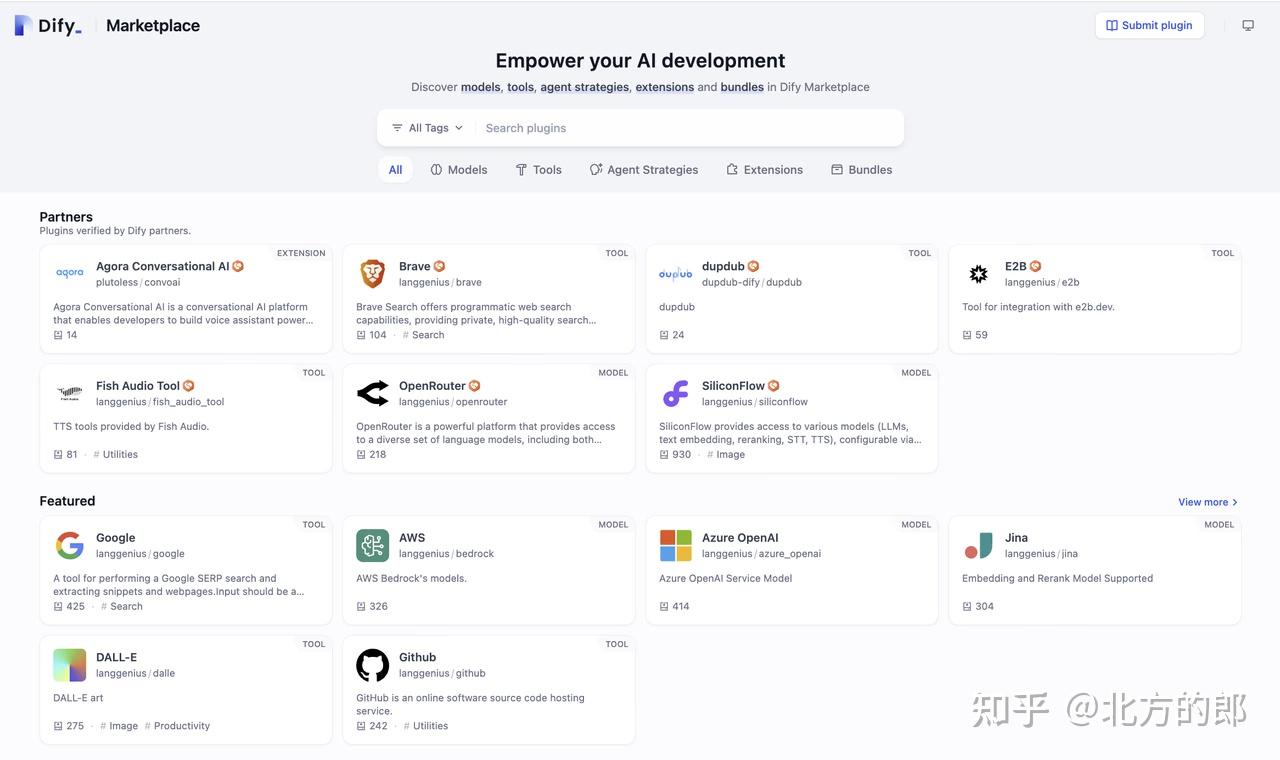1280x760 pixels.
Task: Click the Jina logo
Action: click(x=979, y=545)
